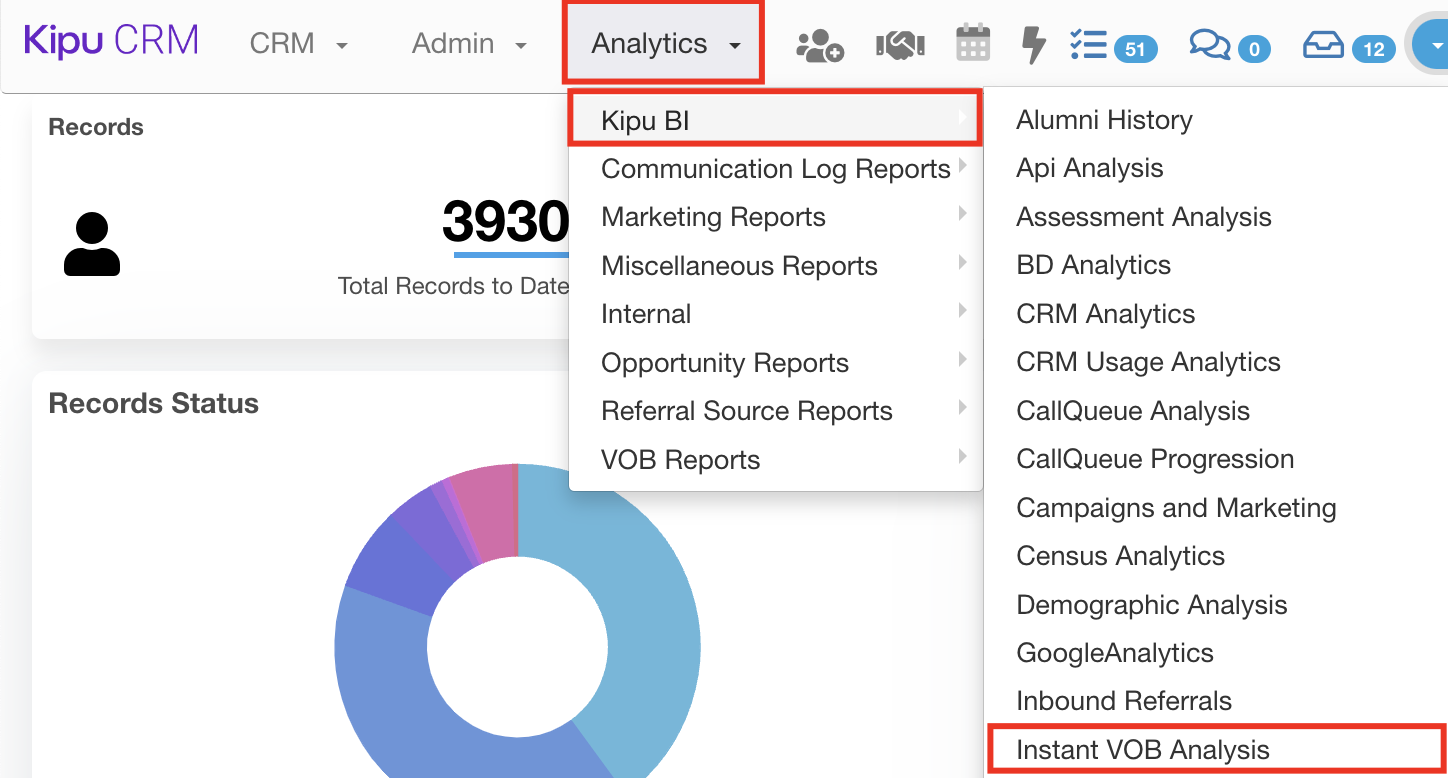Screen dimensions: 1448x778
Task: Open the inbox tray icon
Action: click(1324, 45)
